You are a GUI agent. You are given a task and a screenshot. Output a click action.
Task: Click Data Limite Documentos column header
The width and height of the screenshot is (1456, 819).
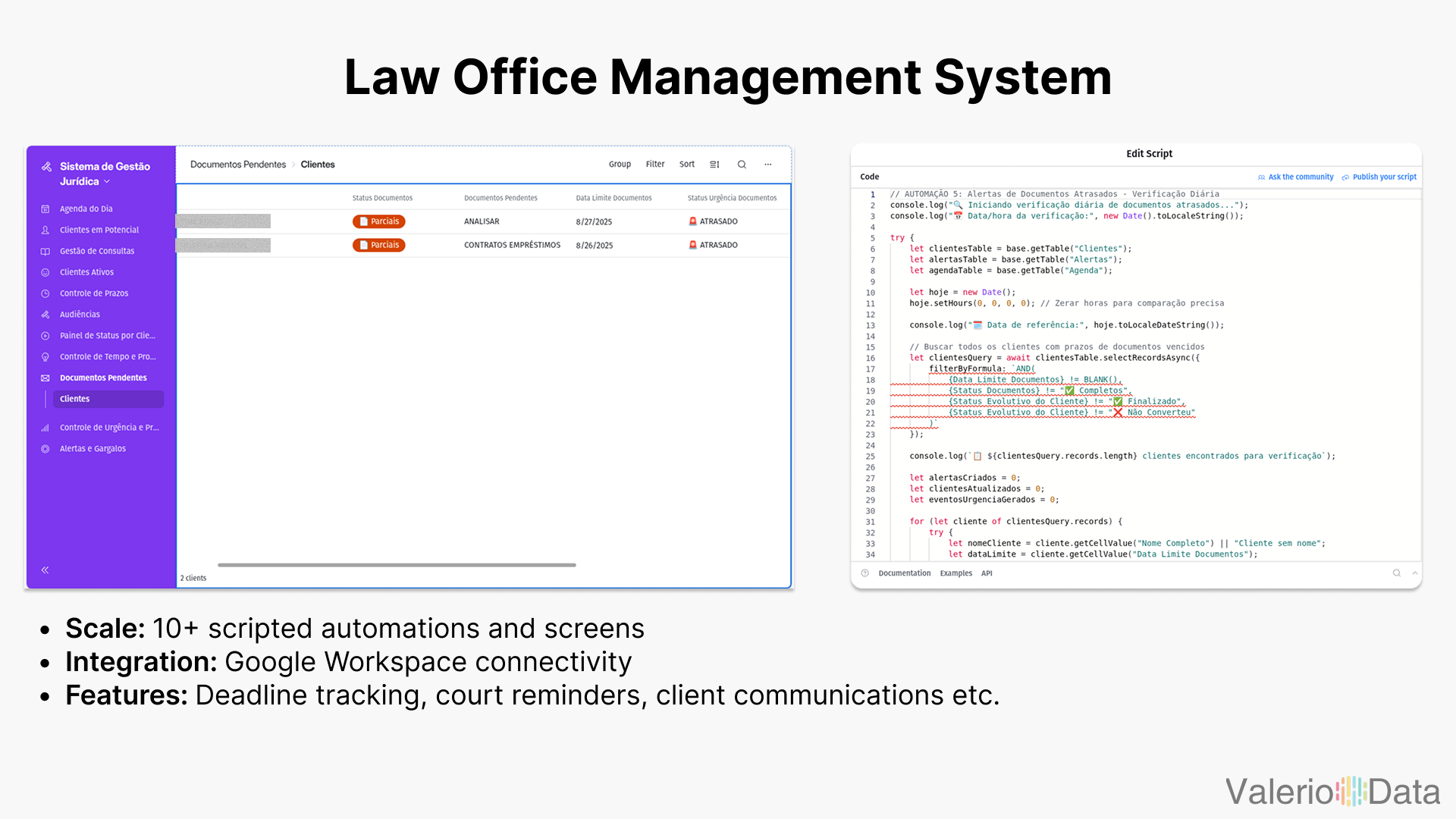[x=613, y=198]
